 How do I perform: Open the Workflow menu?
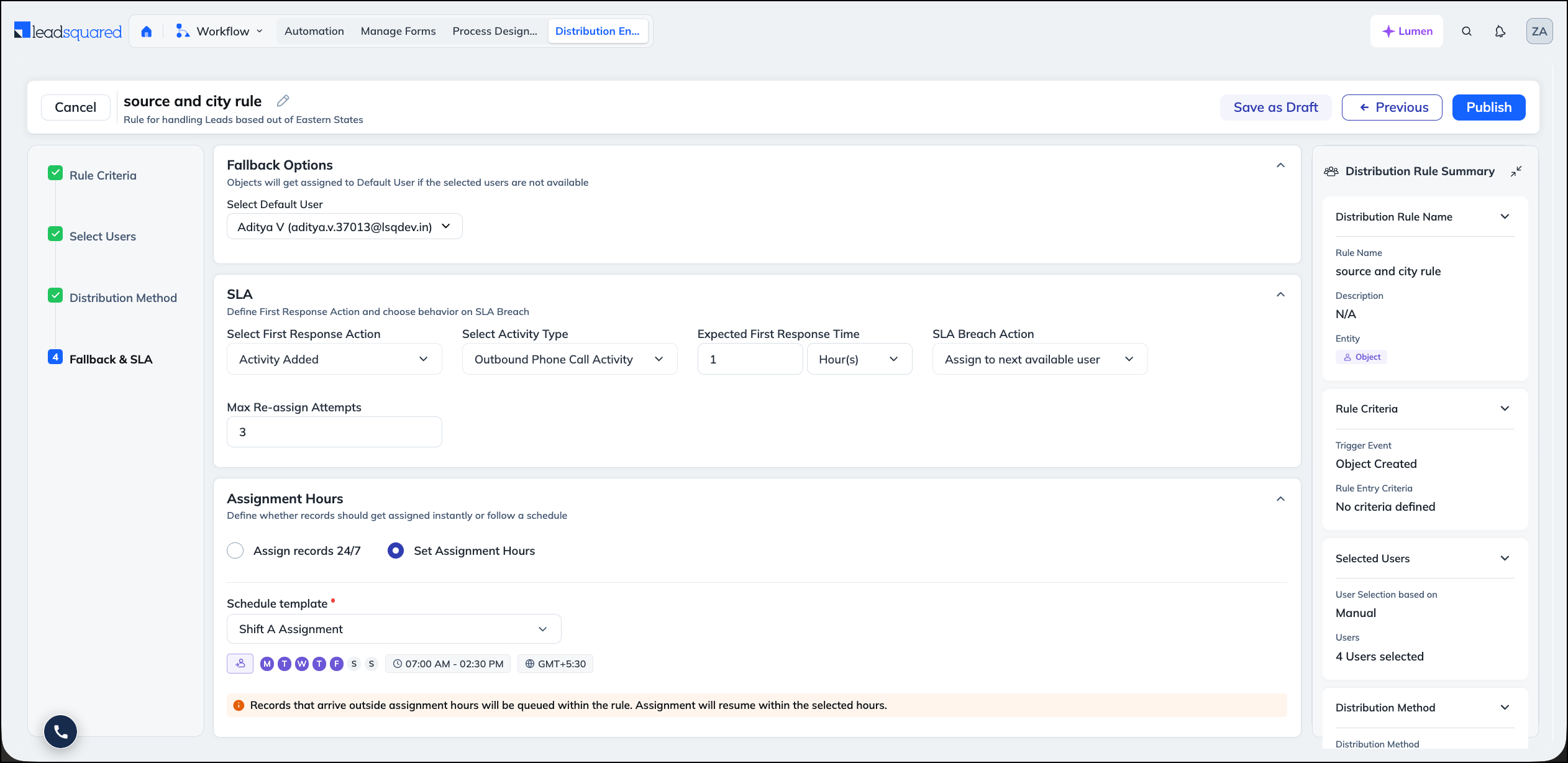click(219, 31)
